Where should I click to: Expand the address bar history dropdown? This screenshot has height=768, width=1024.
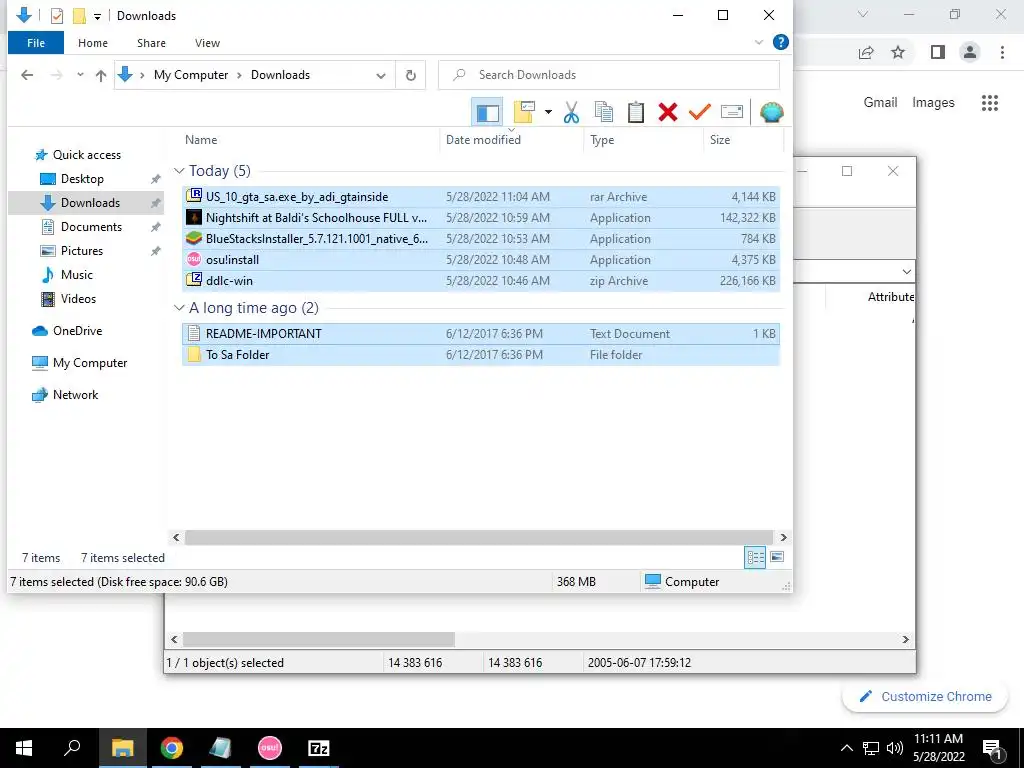pyautogui.click(x=381, y=76)
